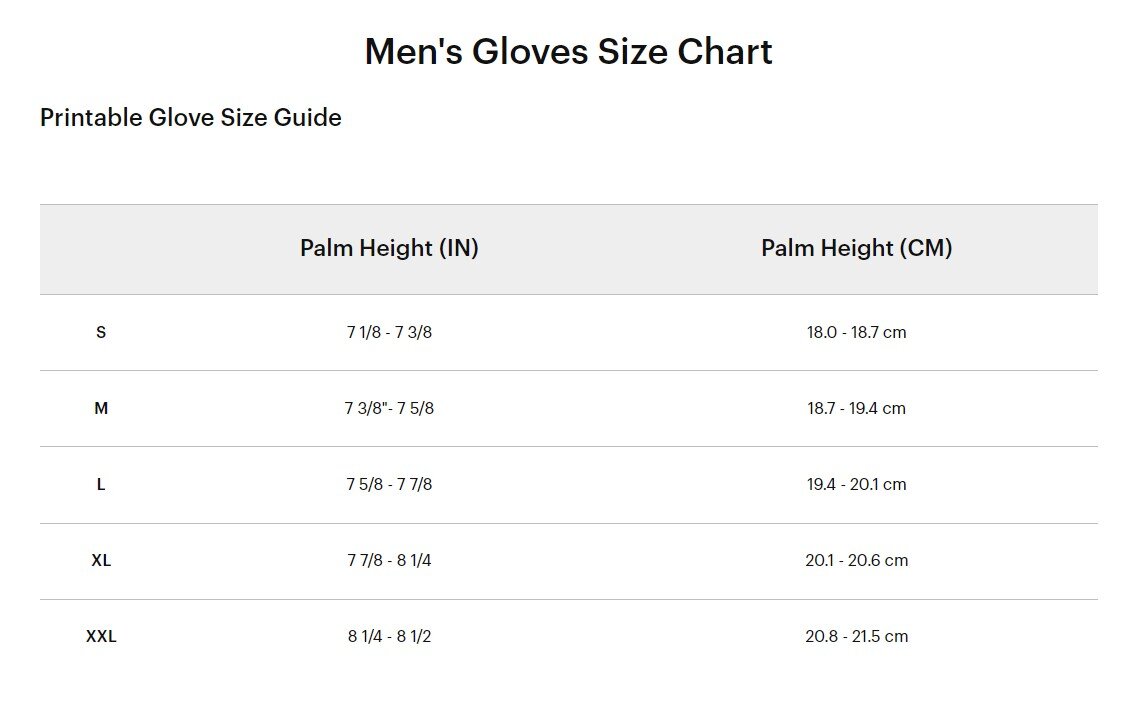Click the 19.4 - 20.1 cm cell
The image size is (1135, 701).
point(856,484)
